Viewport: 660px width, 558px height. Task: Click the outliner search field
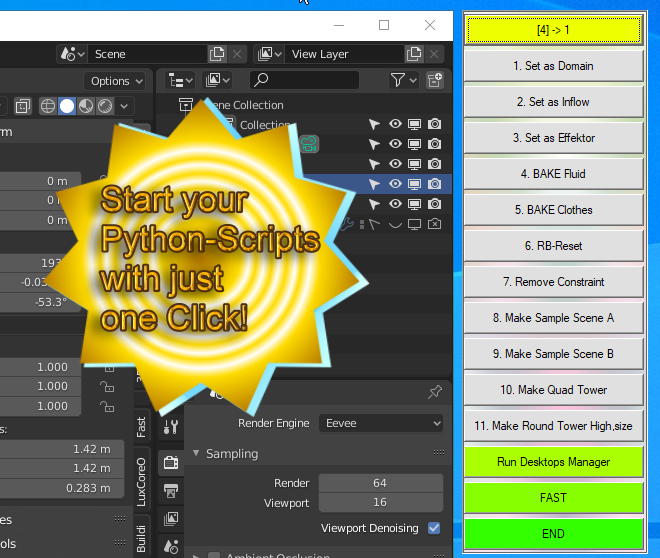(304, 80)
